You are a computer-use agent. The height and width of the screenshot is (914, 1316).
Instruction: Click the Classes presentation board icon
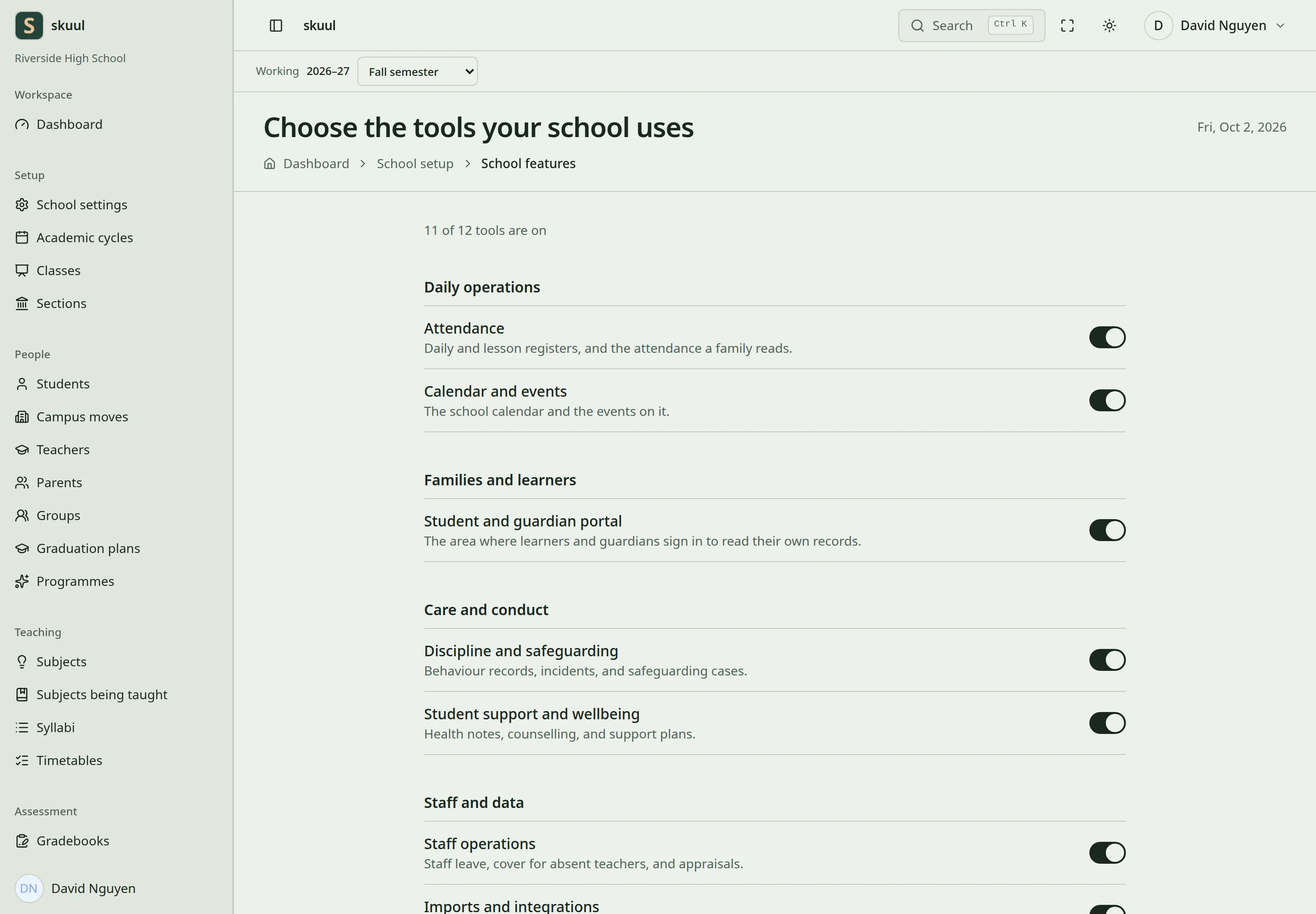[x=22, y=270]
